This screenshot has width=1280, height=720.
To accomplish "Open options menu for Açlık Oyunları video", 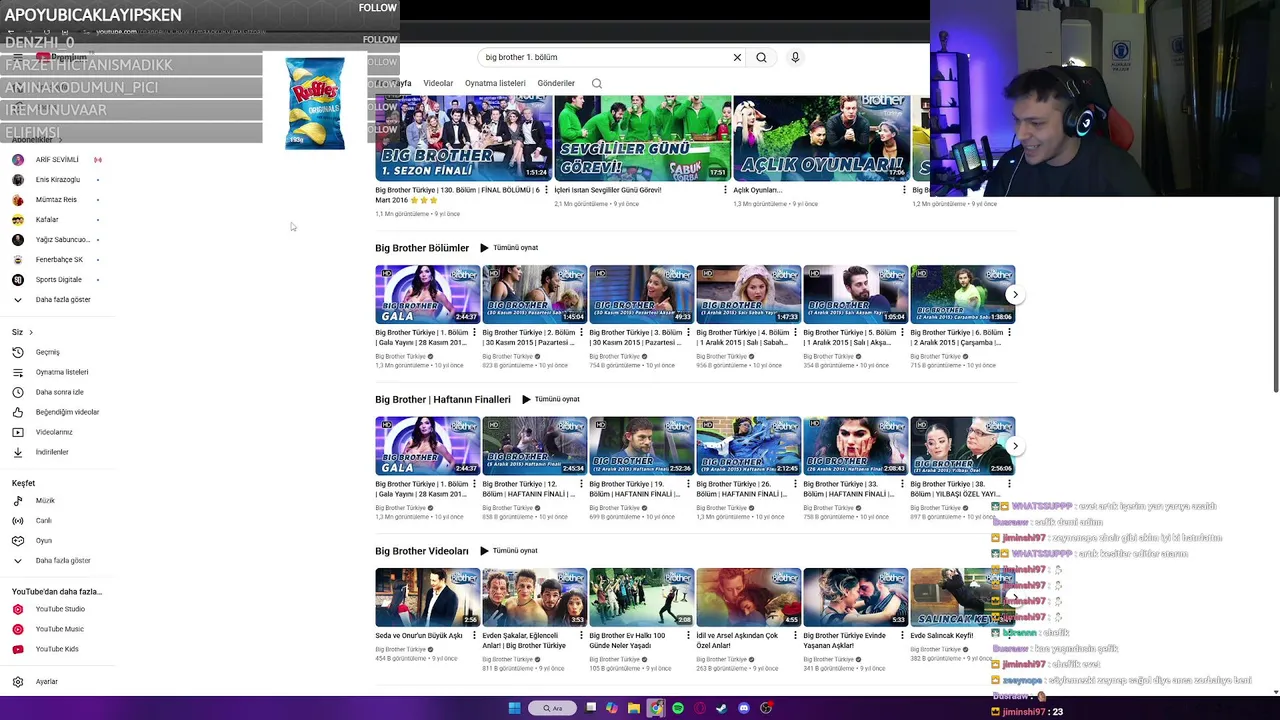I will pyautogui.click(x=904, y=190).
